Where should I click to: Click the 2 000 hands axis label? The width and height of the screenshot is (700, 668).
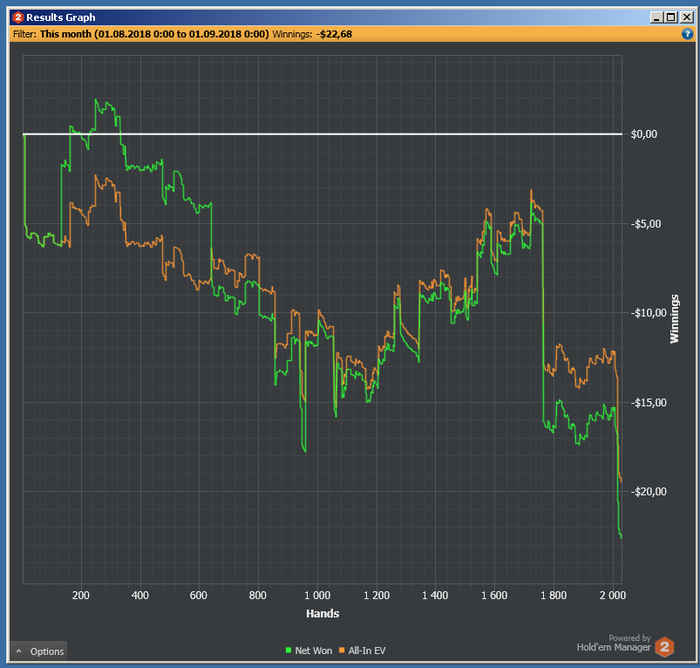point(612,595)
